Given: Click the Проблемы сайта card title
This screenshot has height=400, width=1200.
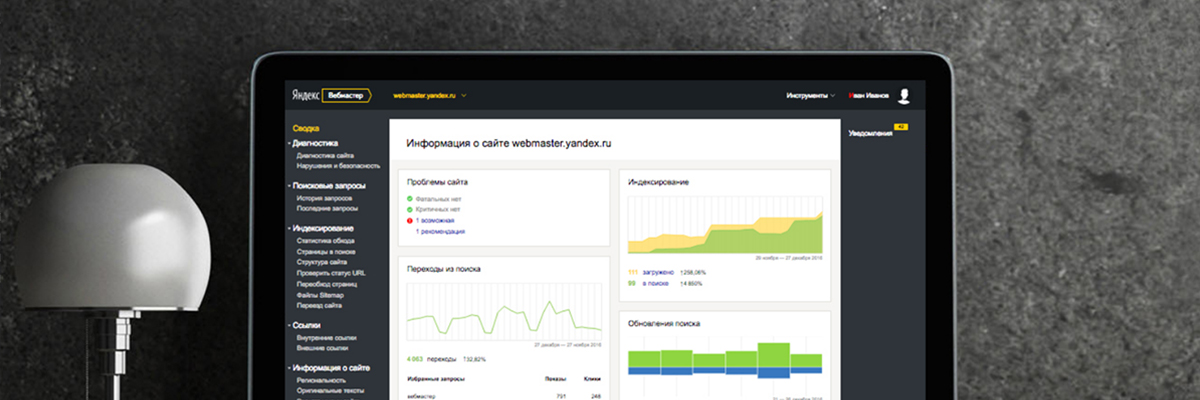Looking at the screenshot, I should [x=437, y=182].
